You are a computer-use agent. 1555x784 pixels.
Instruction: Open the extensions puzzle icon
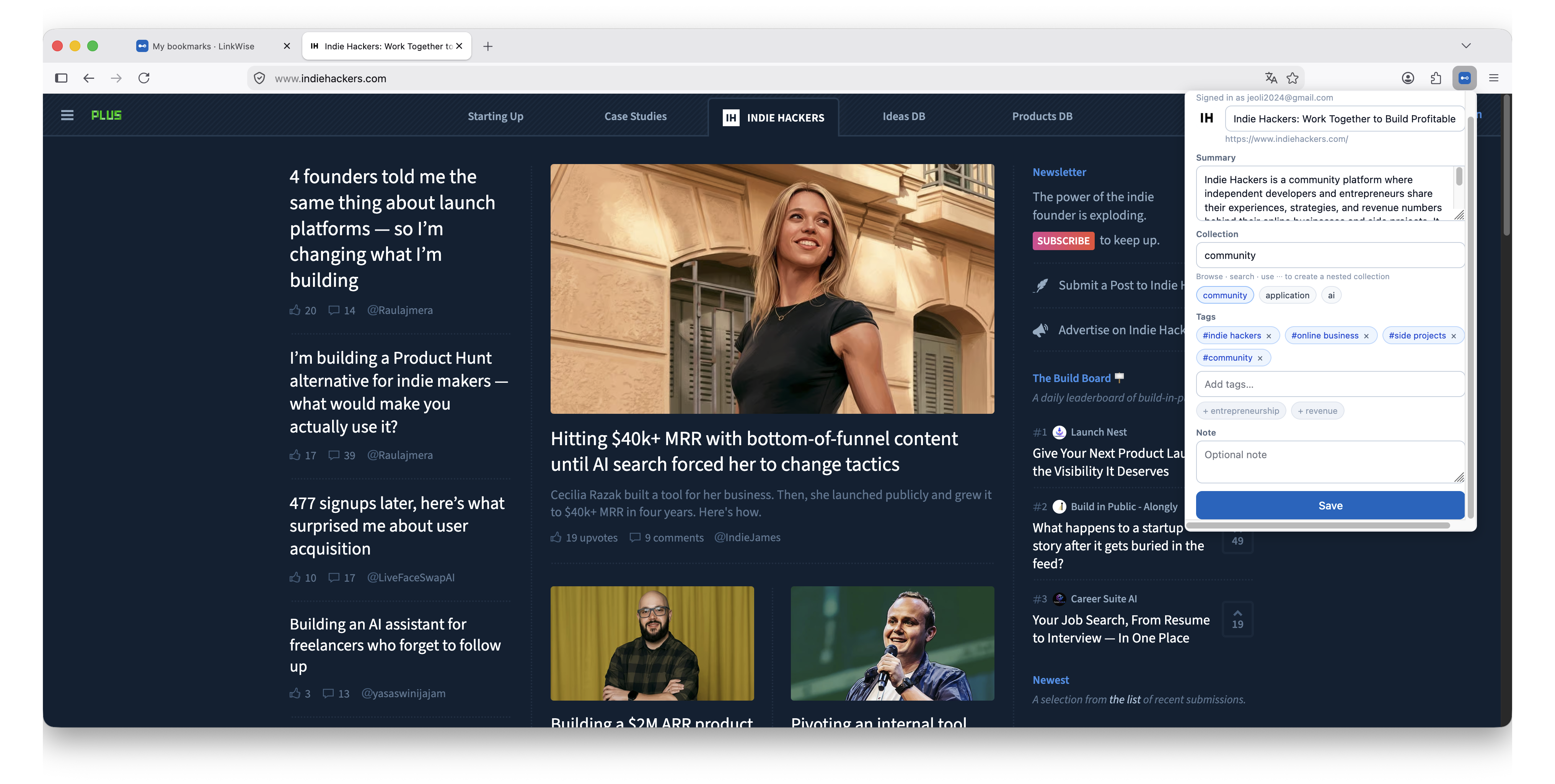pos(1436,78)
